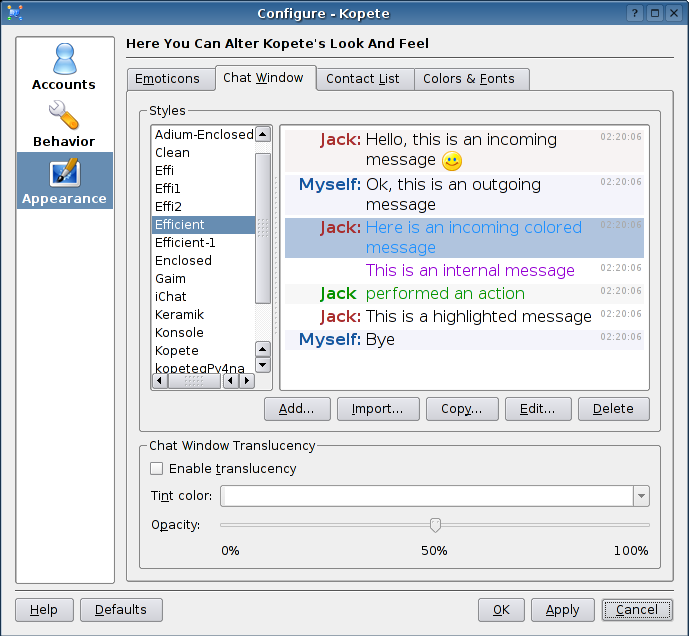
Task: Click the Tint color combo box field
Action: pos(435,496)
